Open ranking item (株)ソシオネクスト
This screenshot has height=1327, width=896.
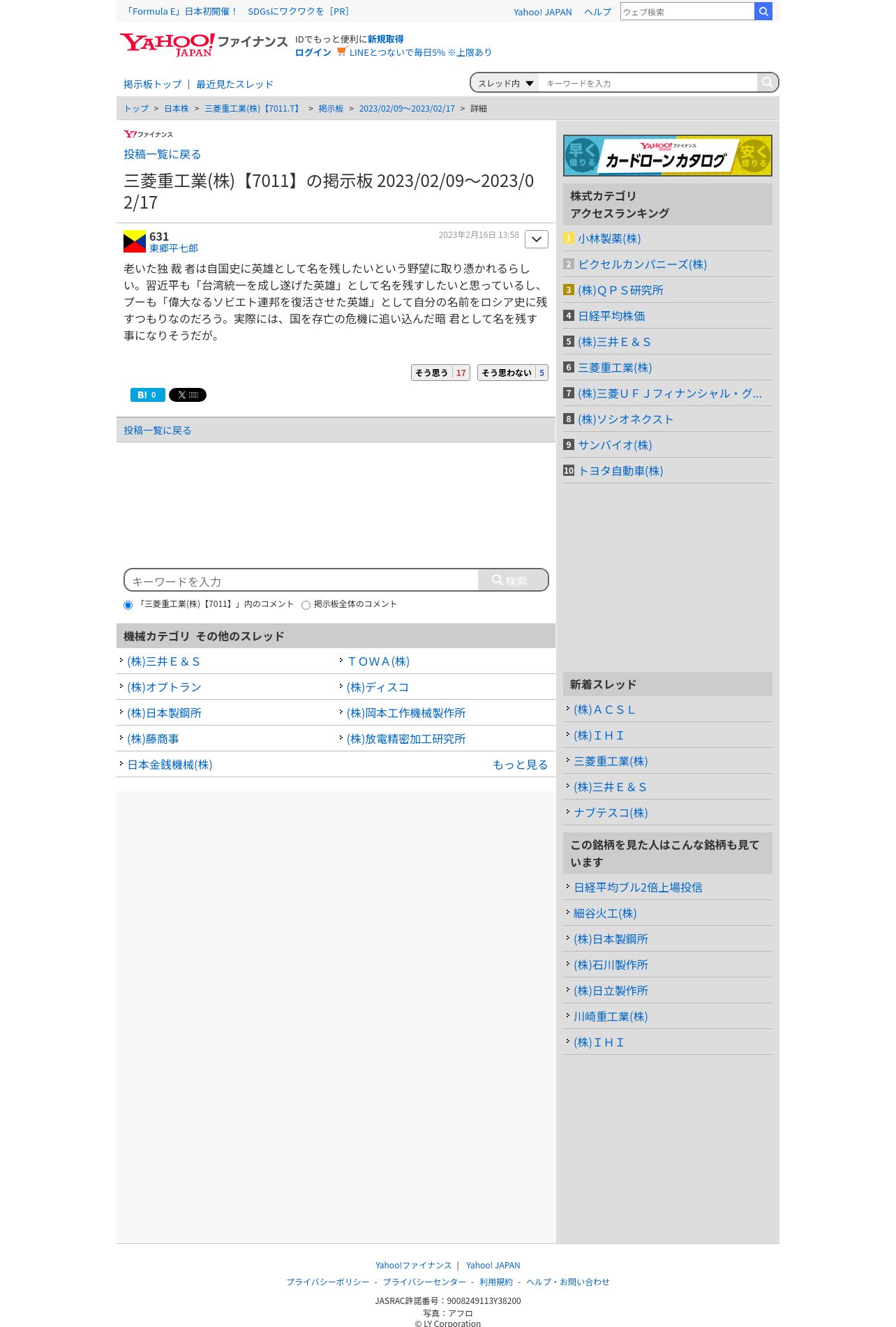point(625,419)
